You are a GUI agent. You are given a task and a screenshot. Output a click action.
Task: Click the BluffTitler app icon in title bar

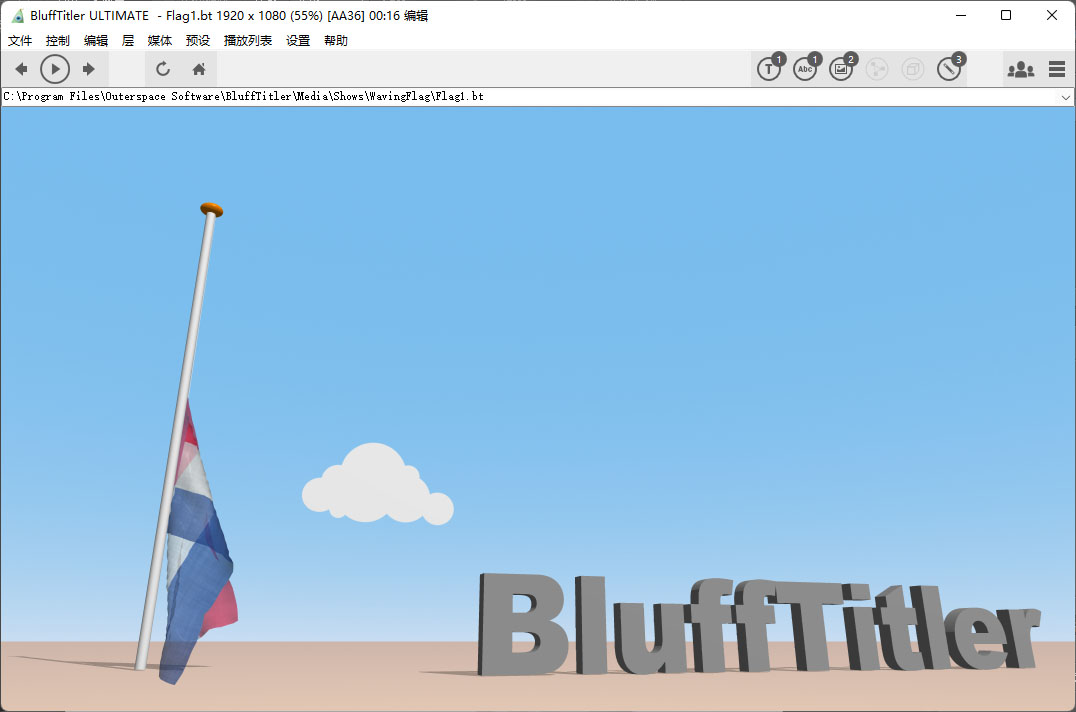tap(18, 15)
